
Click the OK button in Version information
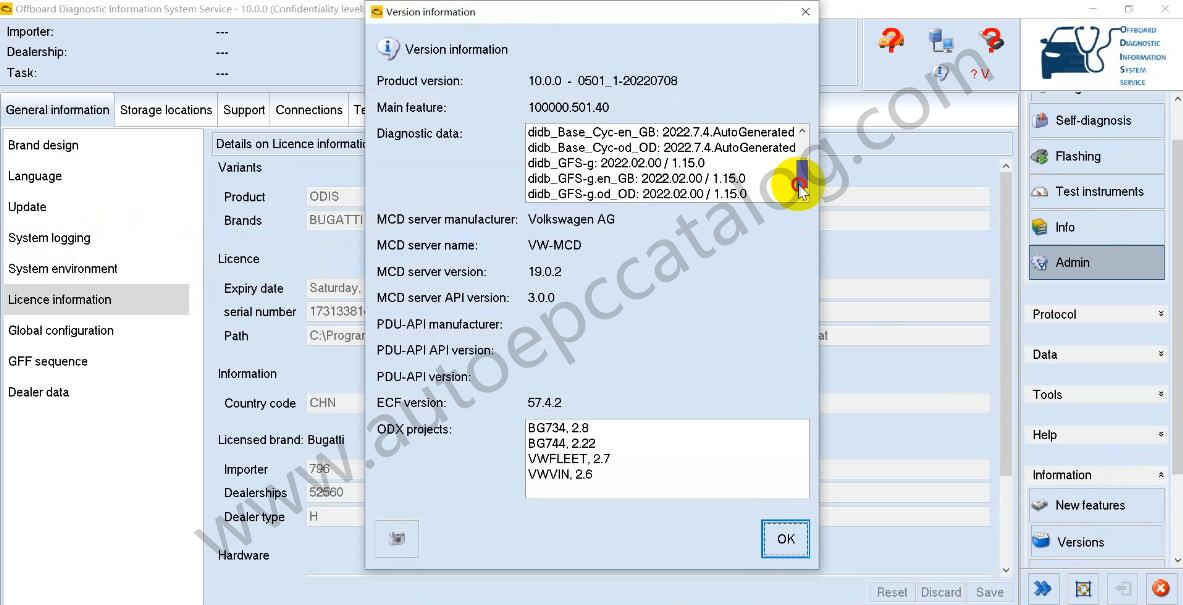pos(785,539)
